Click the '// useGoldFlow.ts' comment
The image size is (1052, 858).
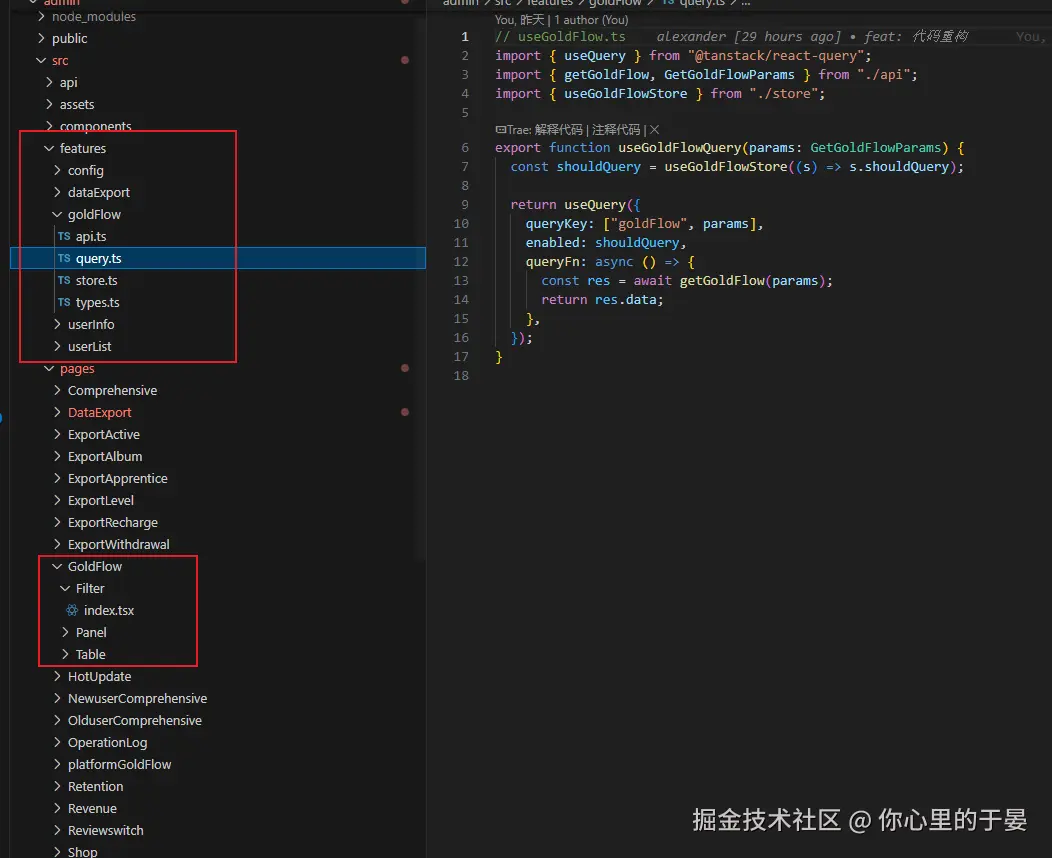560,36
